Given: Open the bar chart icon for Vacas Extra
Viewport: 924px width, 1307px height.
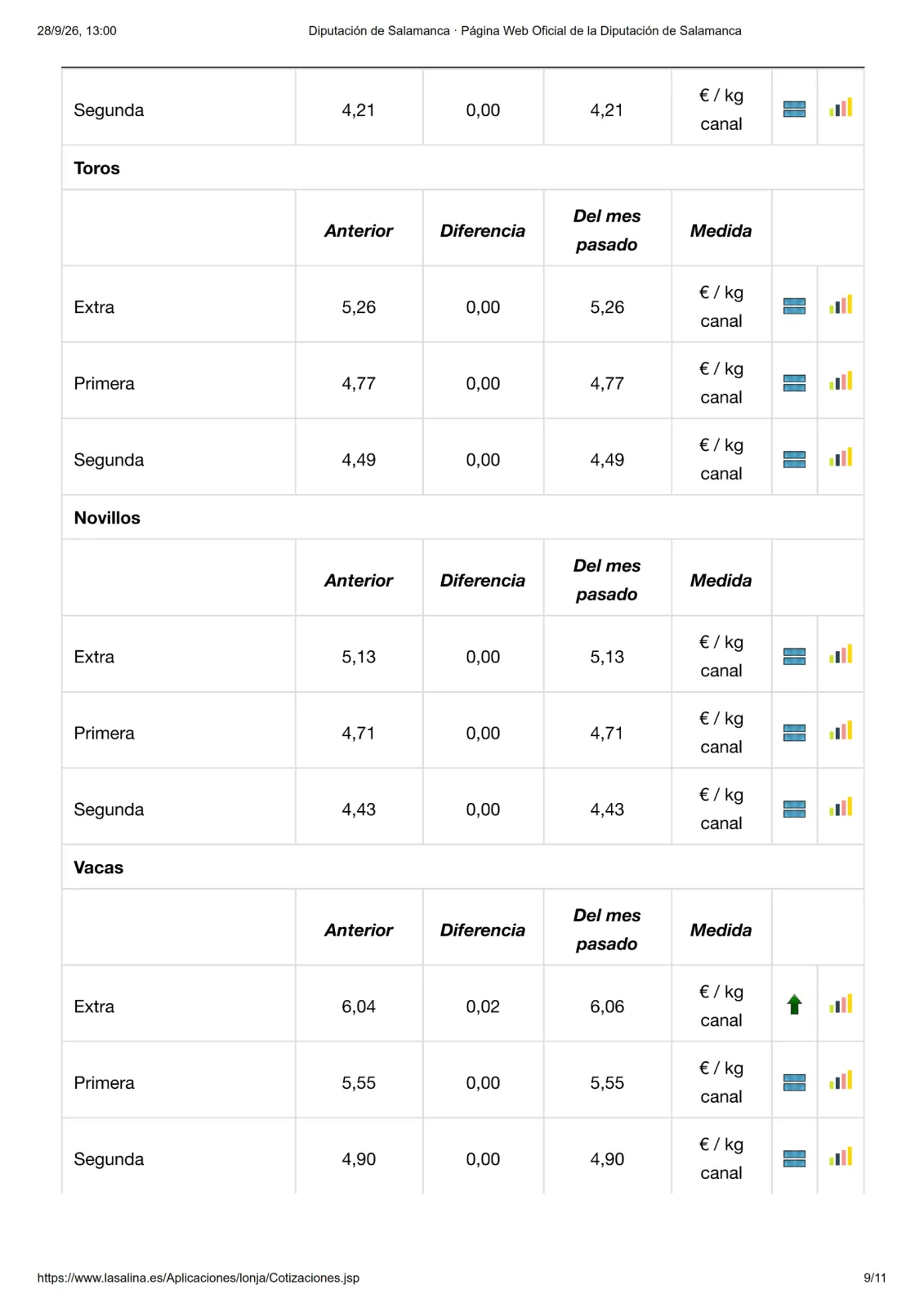Looking at the screenshot, I should pos(841,1004).
